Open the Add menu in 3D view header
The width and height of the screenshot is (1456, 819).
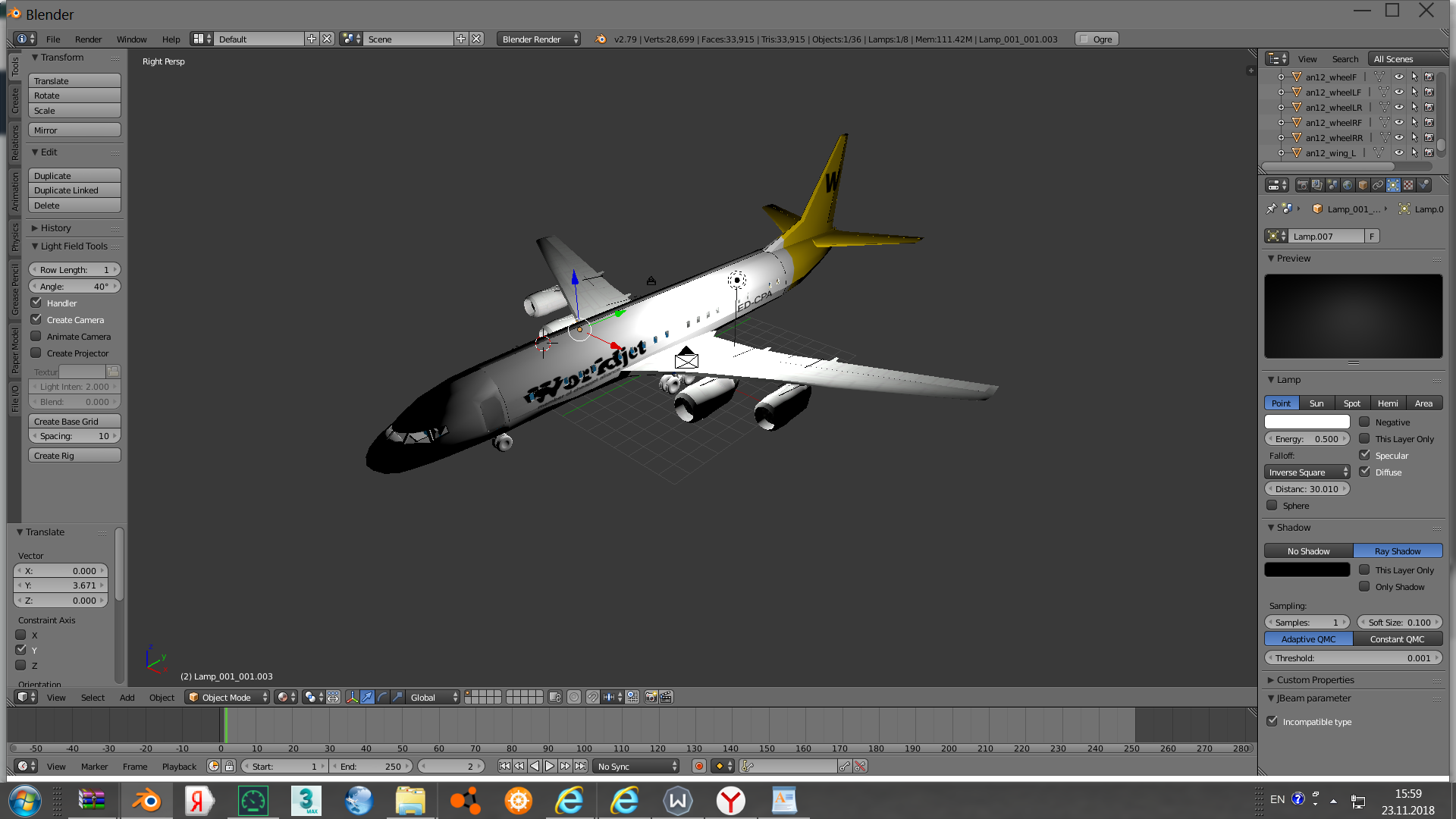point(127,697)
